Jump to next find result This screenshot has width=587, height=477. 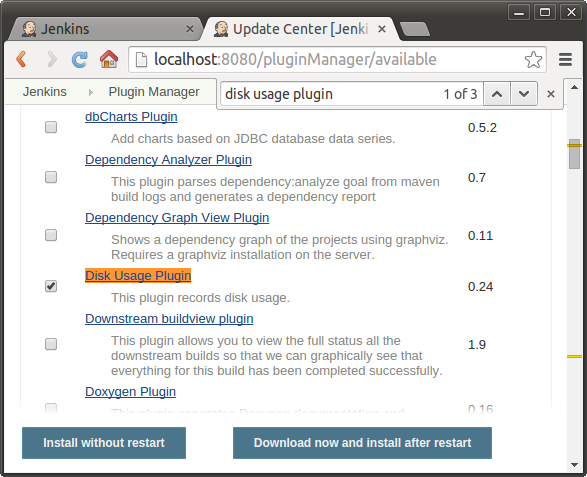click(524, 94)
